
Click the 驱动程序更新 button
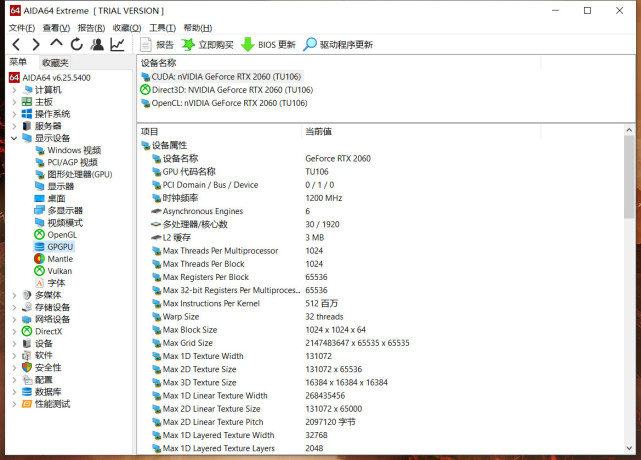(338, 45)
